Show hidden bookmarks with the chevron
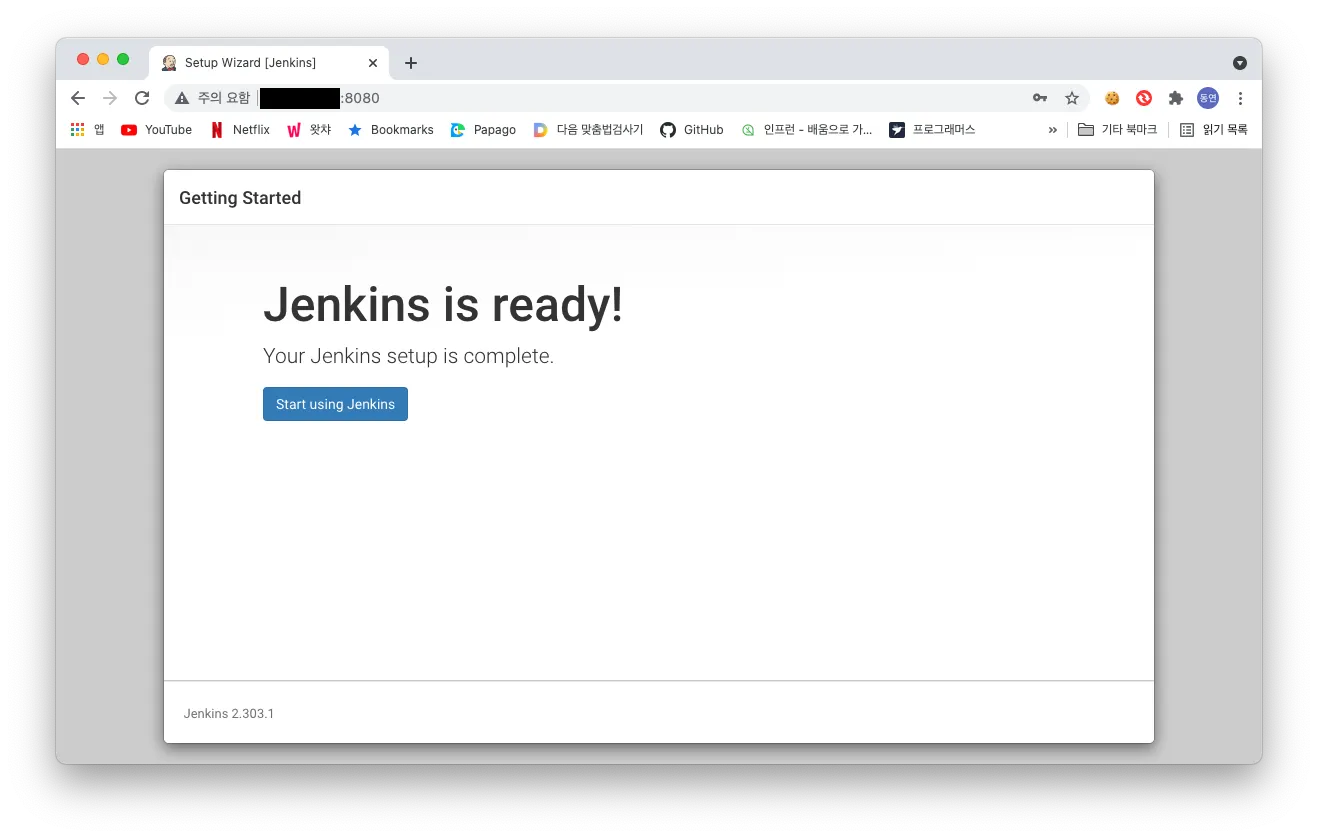 pyautogui.click(x=1053, y=130)
